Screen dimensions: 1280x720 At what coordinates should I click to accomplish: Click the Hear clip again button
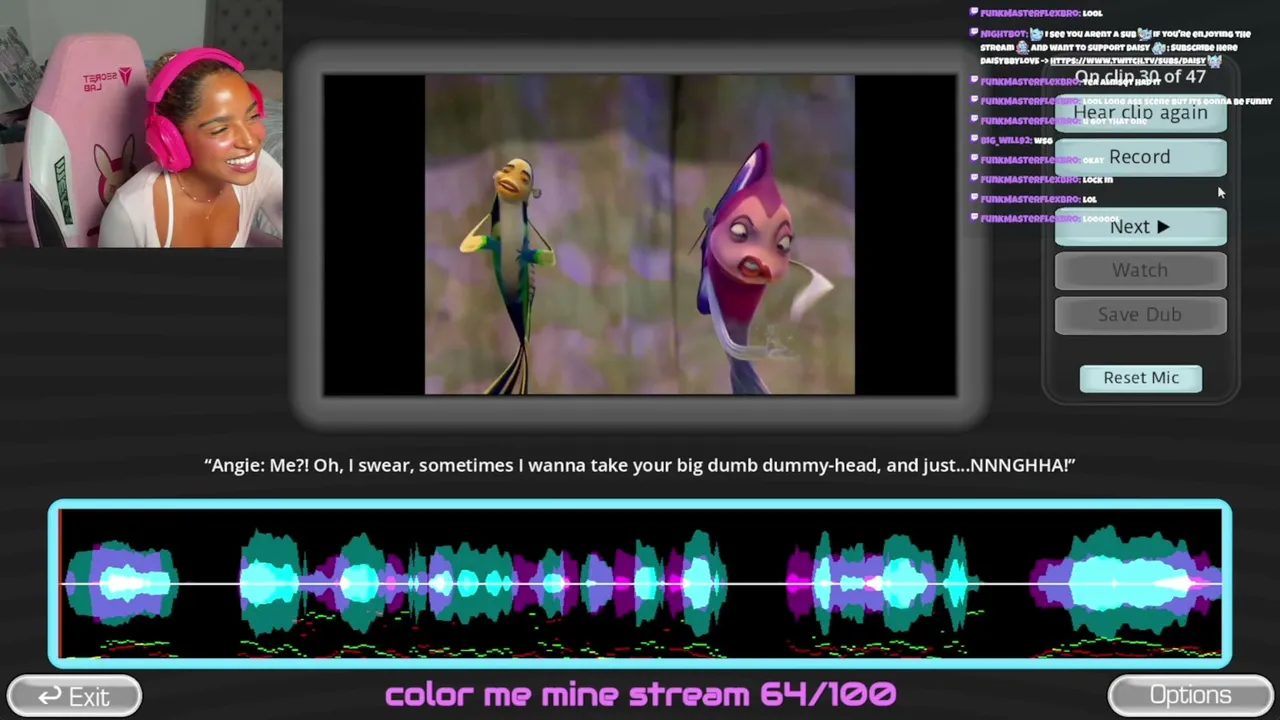(1140, 113)
